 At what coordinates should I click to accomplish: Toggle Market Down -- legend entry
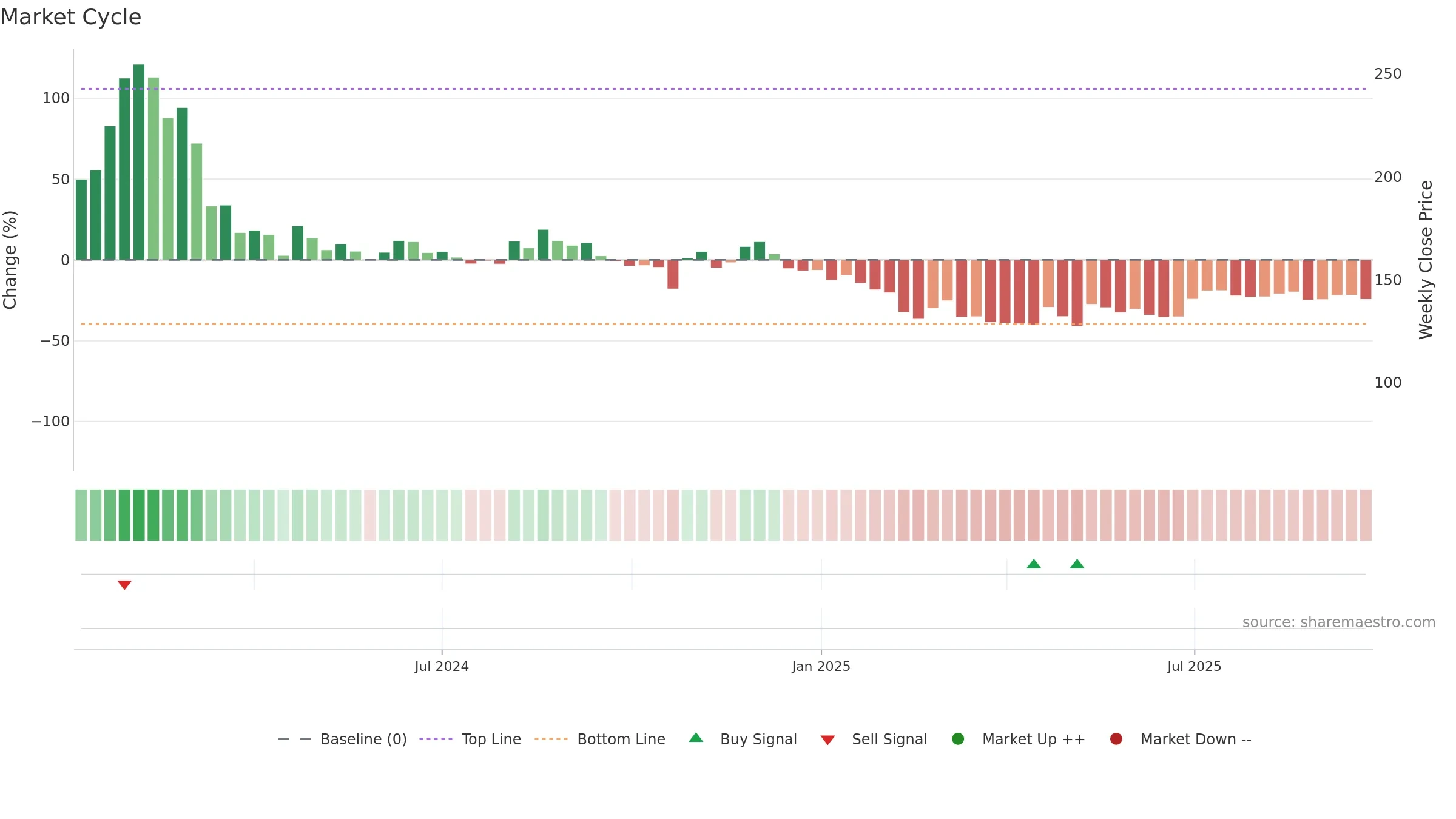click(1181, 739)
